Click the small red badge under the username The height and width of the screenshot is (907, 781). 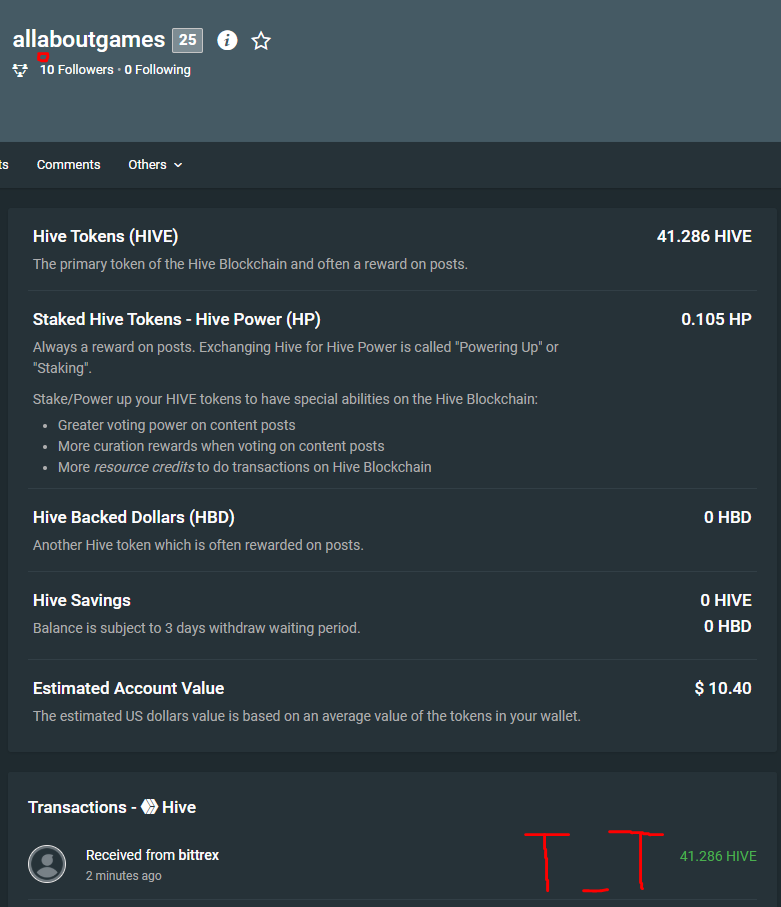pos(43,58)
